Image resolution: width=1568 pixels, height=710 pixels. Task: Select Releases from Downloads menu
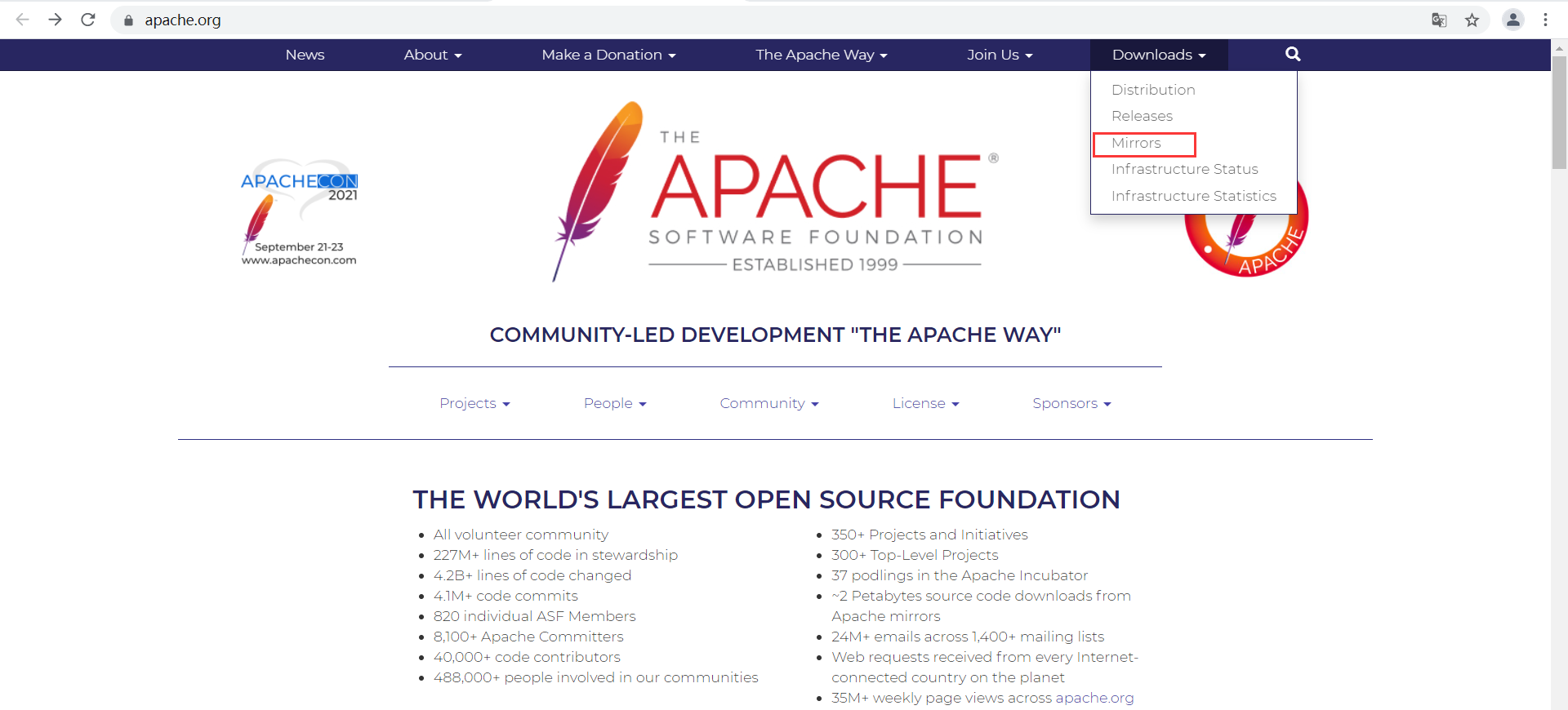coord(1142,116)
